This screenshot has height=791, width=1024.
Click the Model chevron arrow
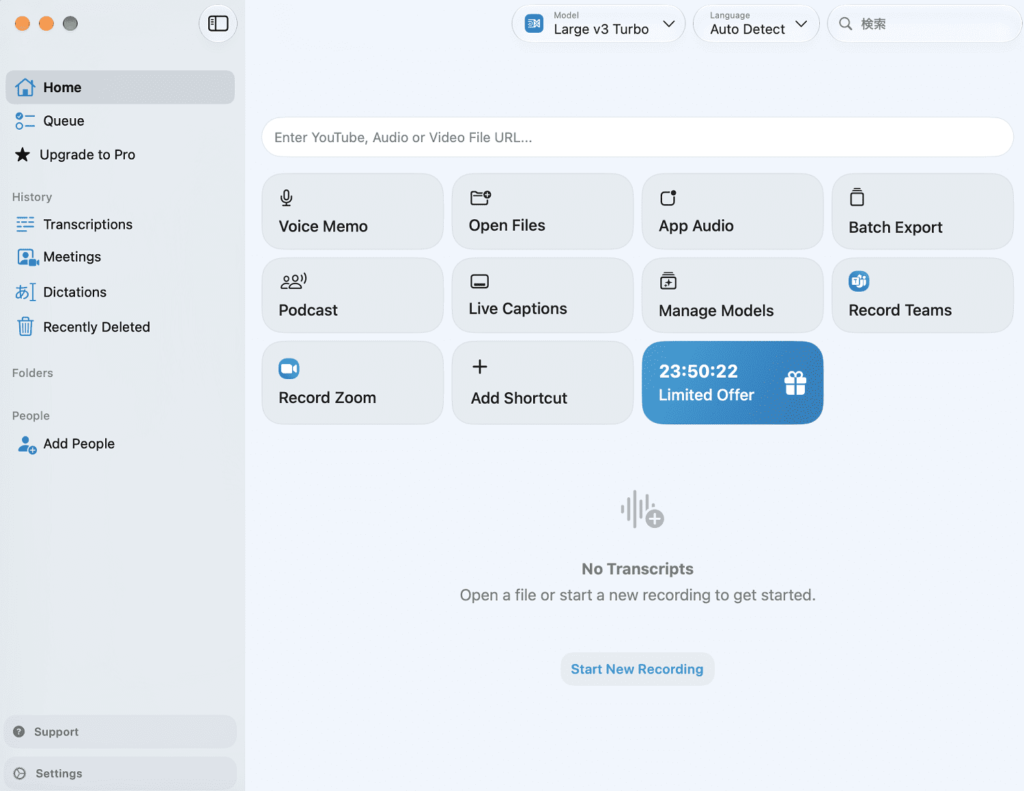click(x=669, y=24)
